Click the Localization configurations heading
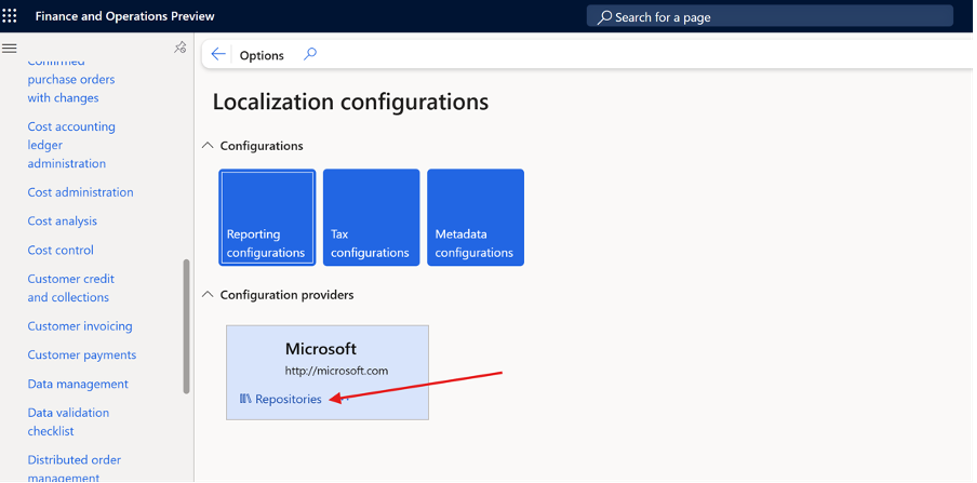The height and width of the screenshot is (483, 977). pos(350,102)
